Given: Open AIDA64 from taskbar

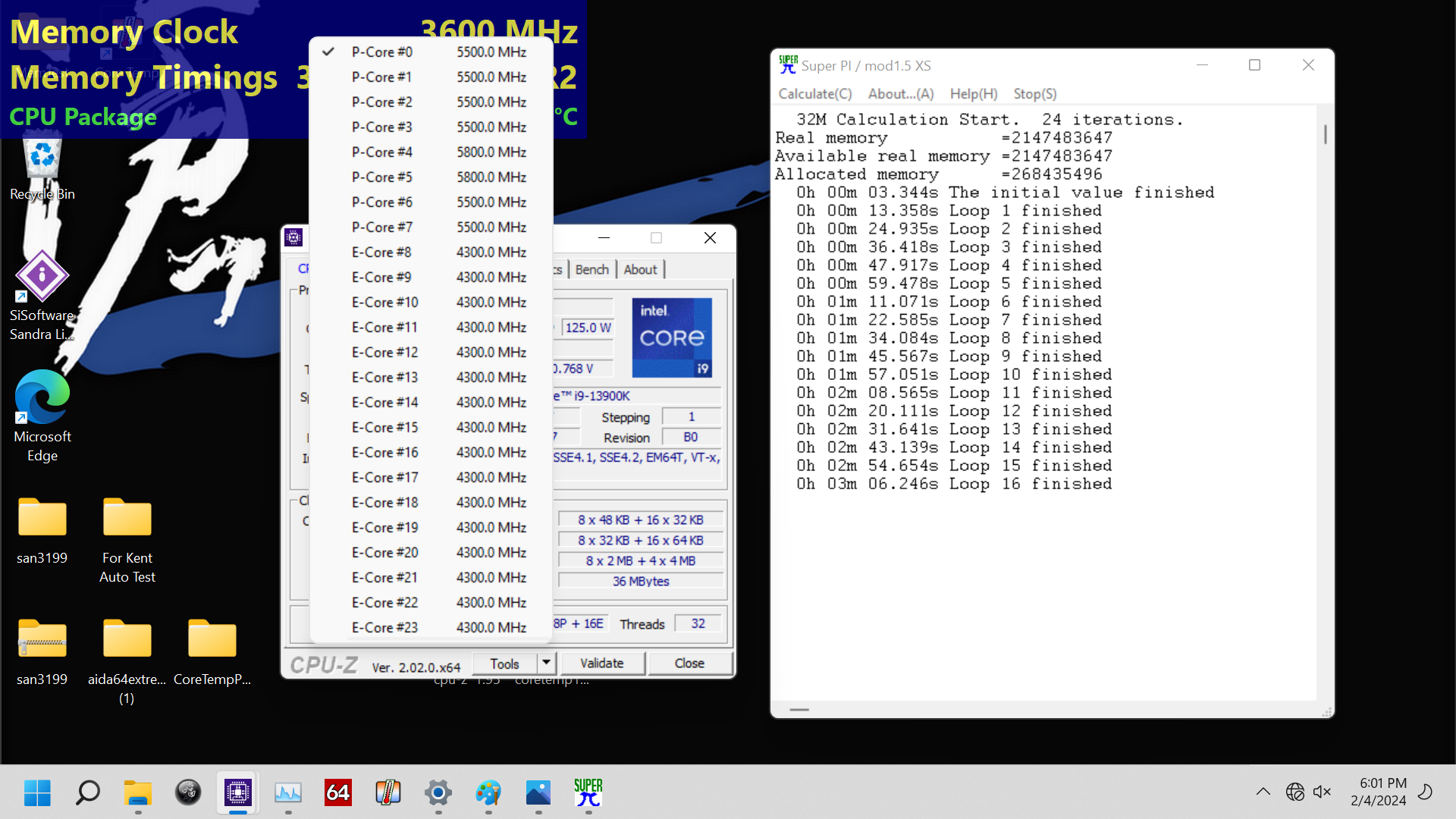Looking at the screenshot, I should click(338, 792).
